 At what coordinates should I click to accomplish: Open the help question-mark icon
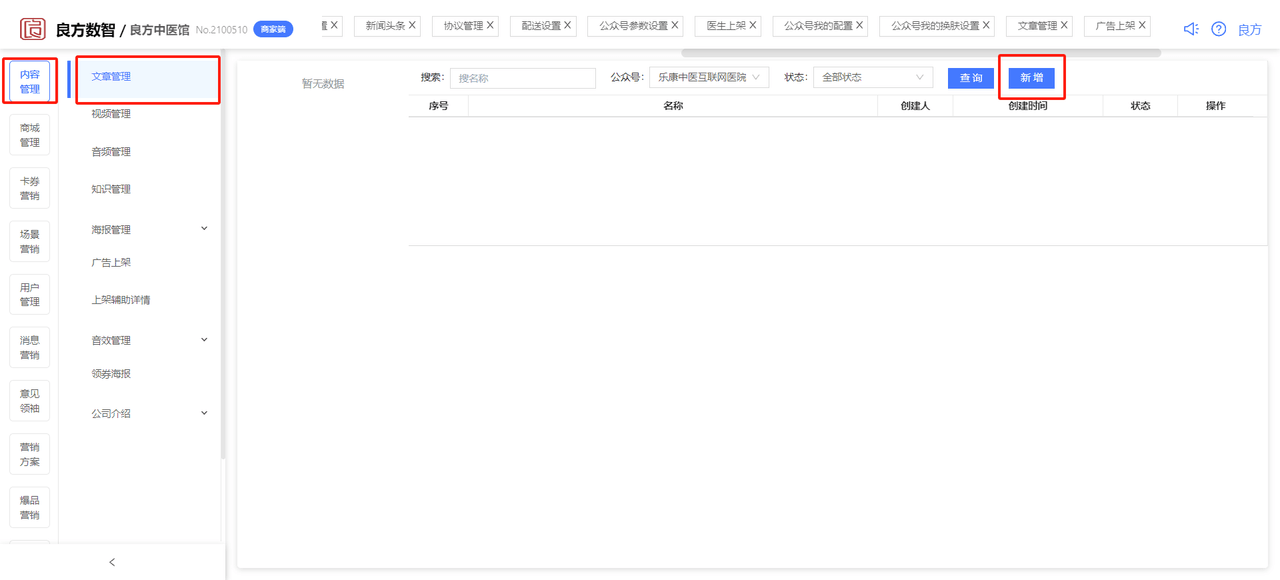1219,29
